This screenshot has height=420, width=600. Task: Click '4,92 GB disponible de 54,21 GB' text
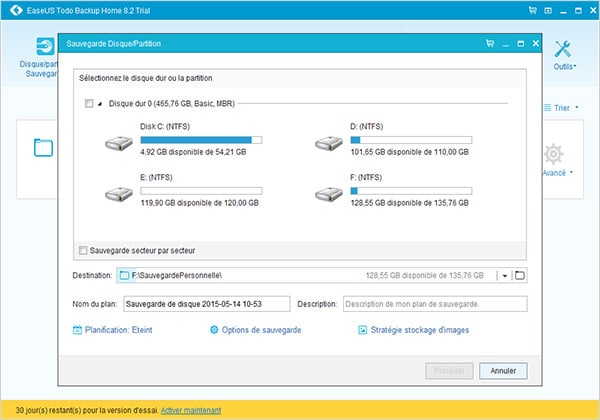[193, 152]
